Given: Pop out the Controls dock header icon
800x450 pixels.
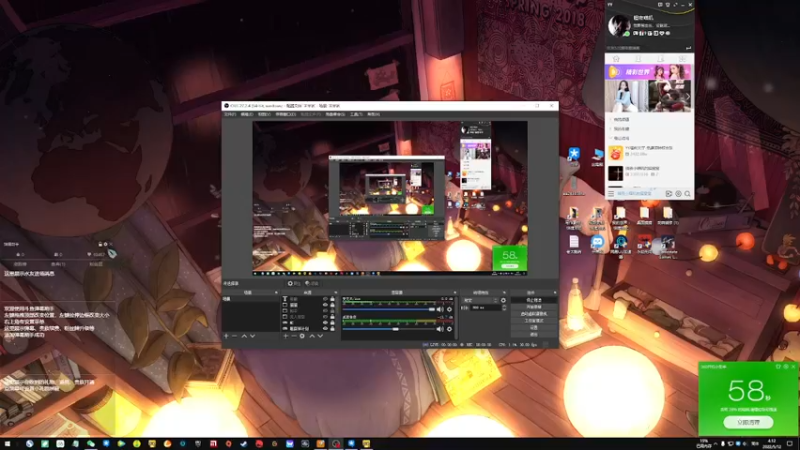Looking at the screenshot, I should 555,292.
